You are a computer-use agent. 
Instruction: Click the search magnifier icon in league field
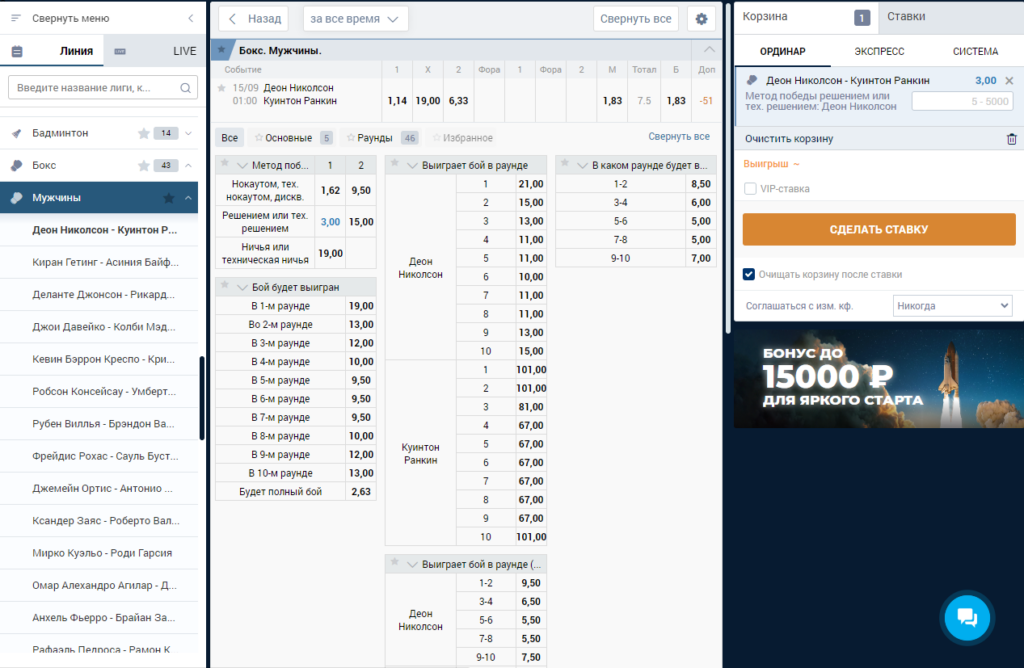[185, 87]
